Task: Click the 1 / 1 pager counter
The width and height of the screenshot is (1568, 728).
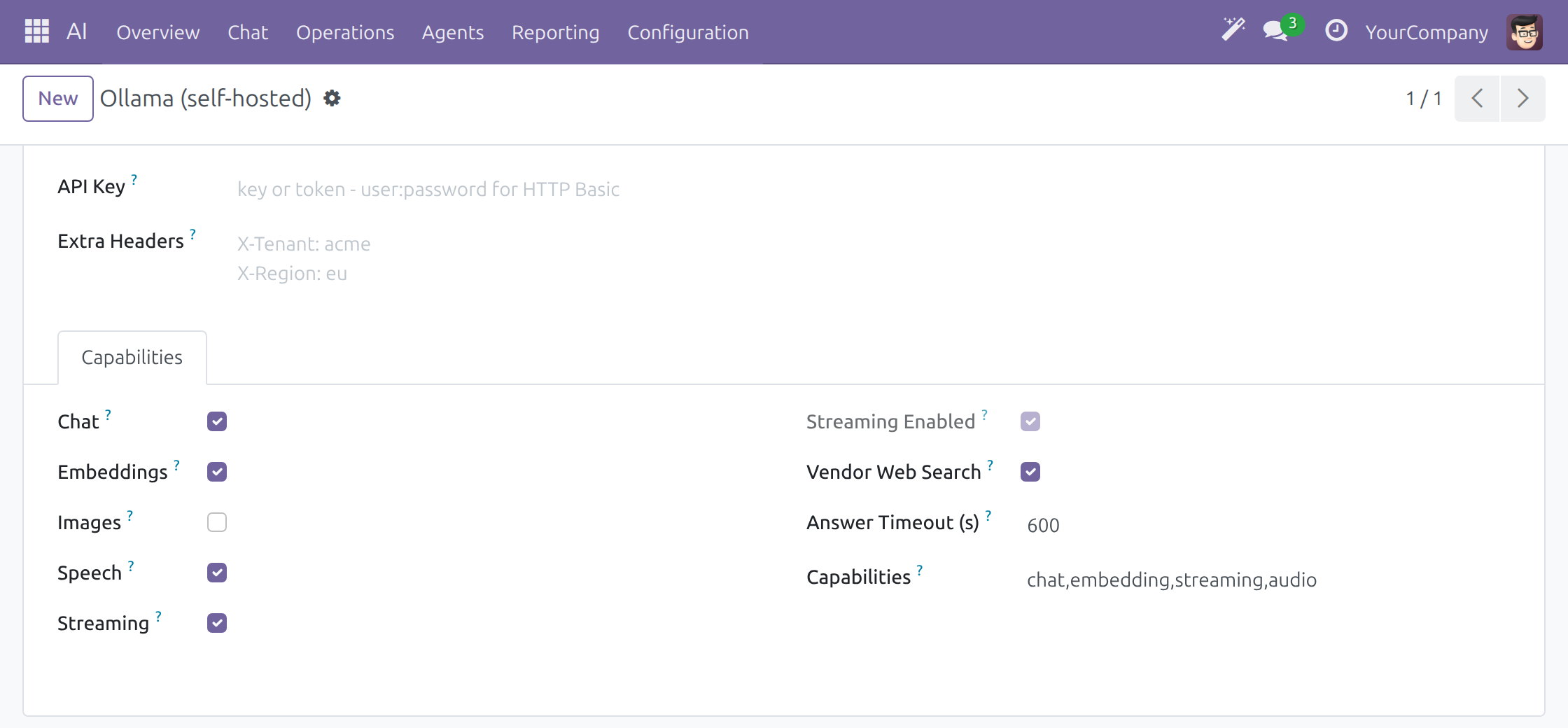Action: tap(1423, 99)
